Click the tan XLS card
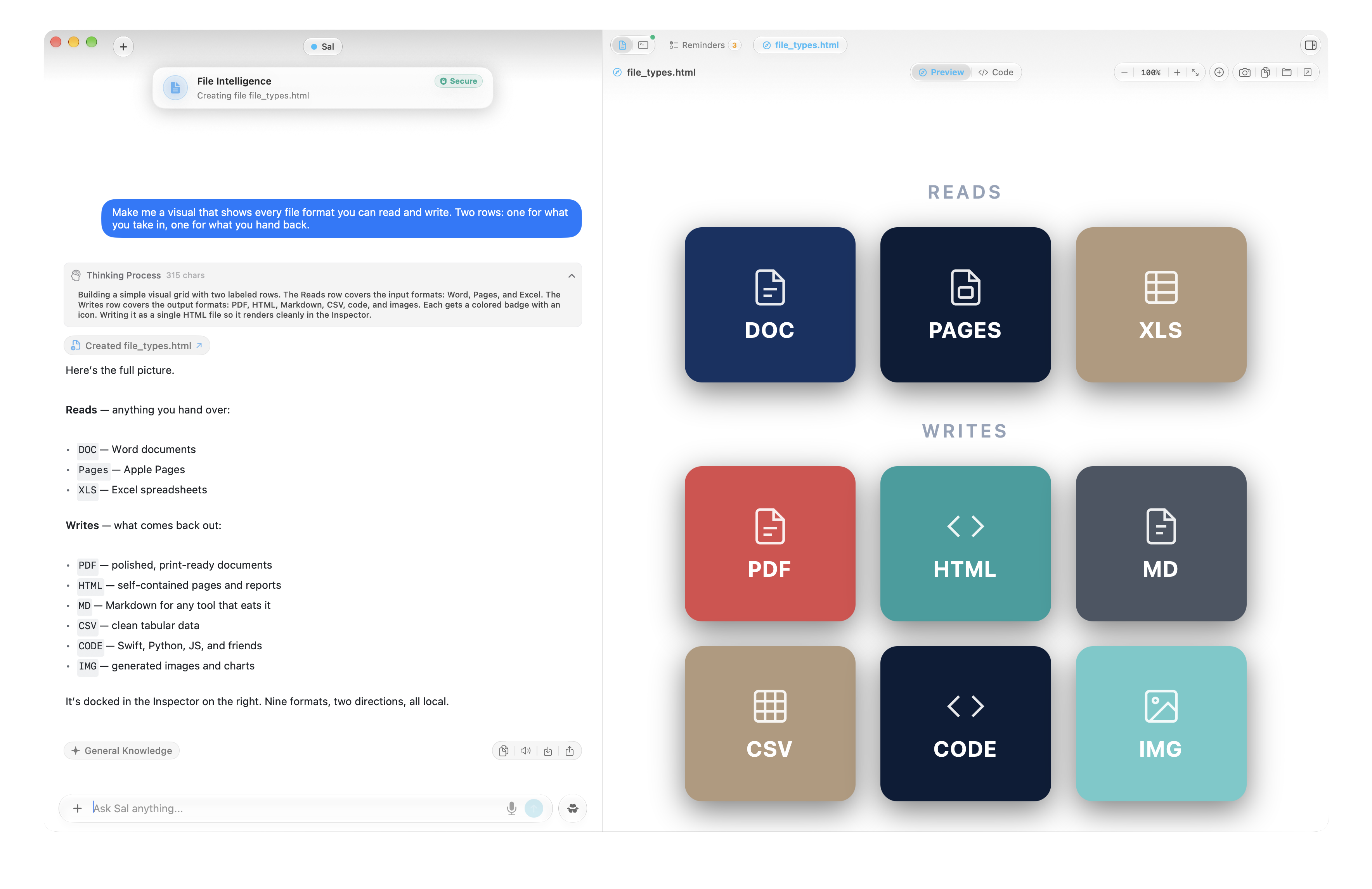 [x=1161, y=305]
